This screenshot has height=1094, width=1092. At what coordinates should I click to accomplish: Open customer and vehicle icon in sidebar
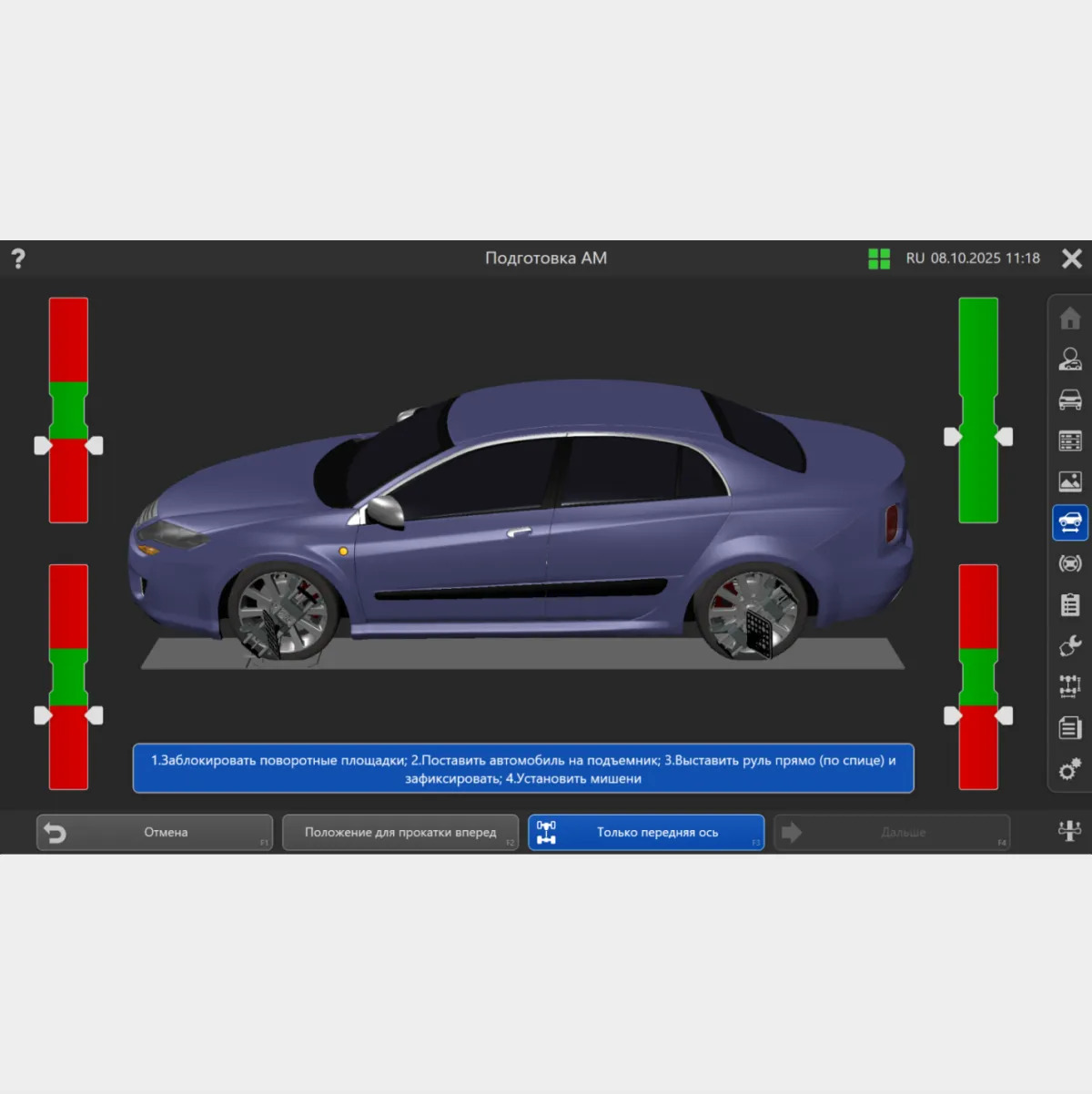coord(1070,359)
